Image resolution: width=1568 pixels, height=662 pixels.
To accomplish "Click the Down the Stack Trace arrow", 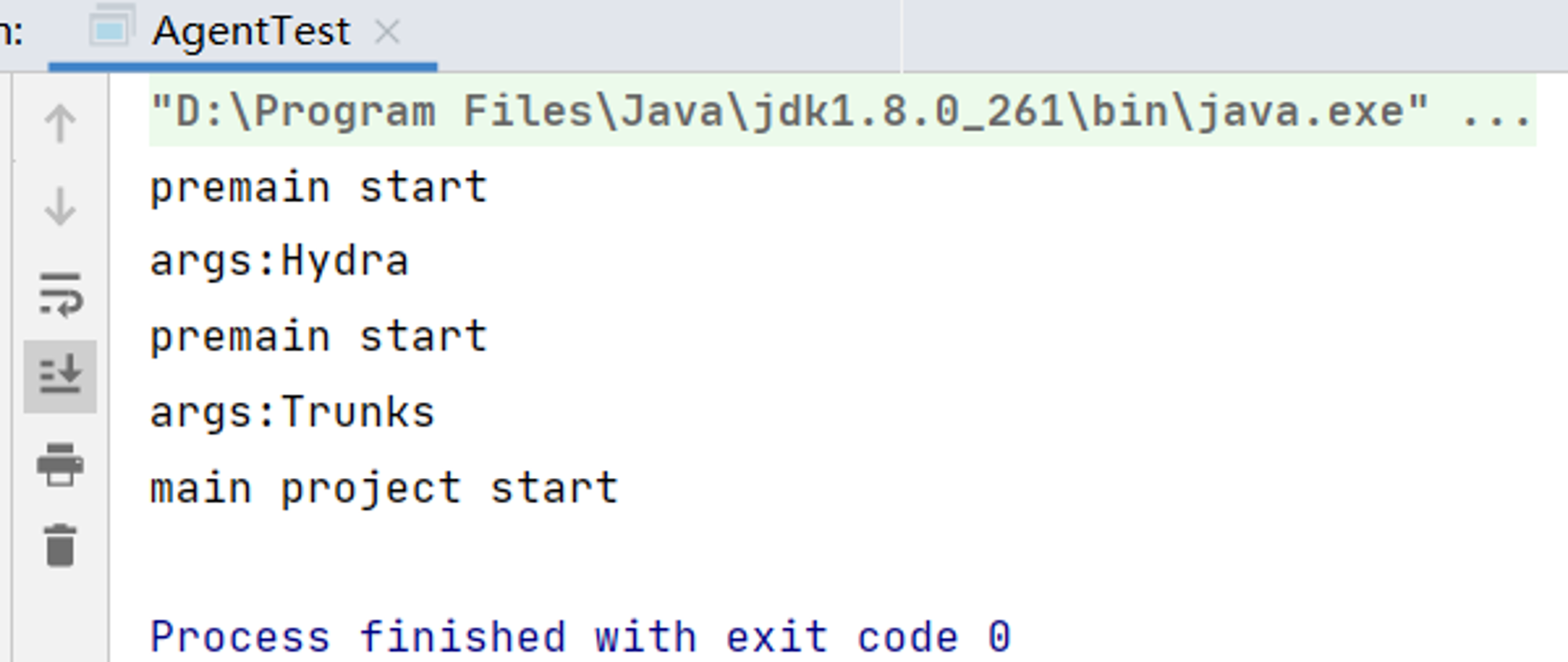I will pos(60,207).
